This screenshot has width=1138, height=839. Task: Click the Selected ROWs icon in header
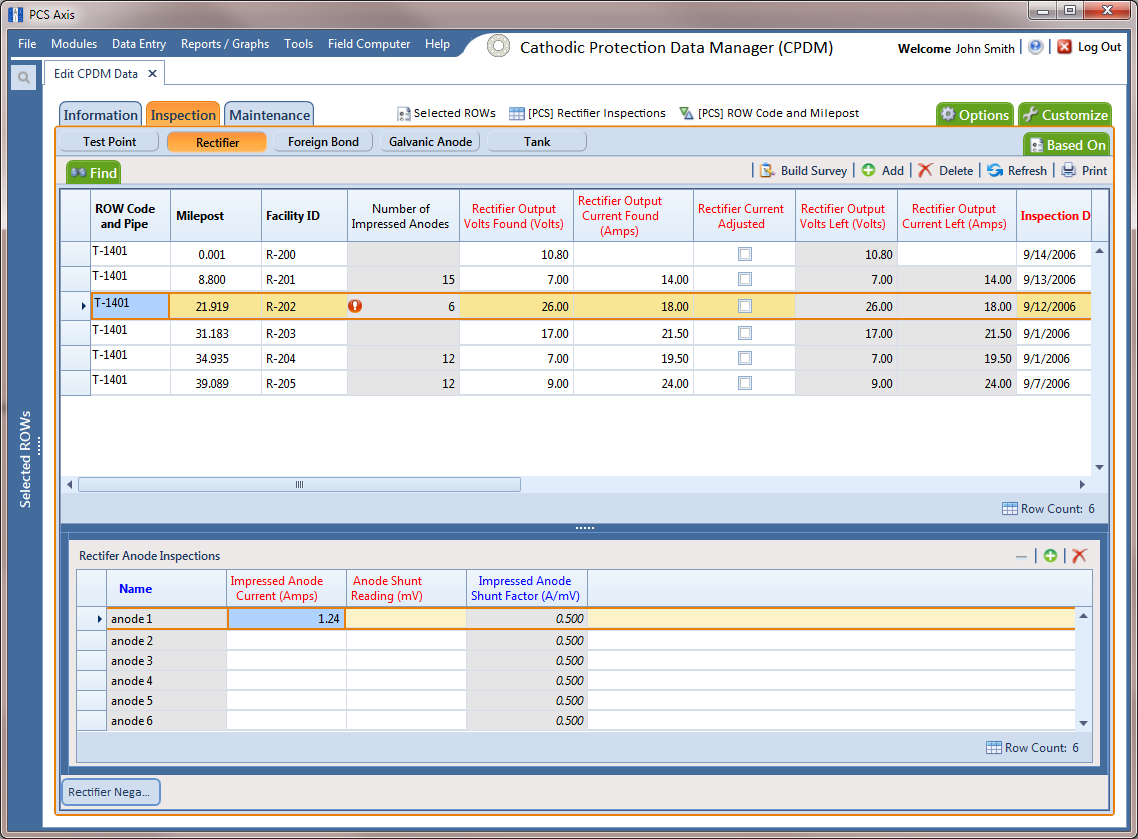404,114
